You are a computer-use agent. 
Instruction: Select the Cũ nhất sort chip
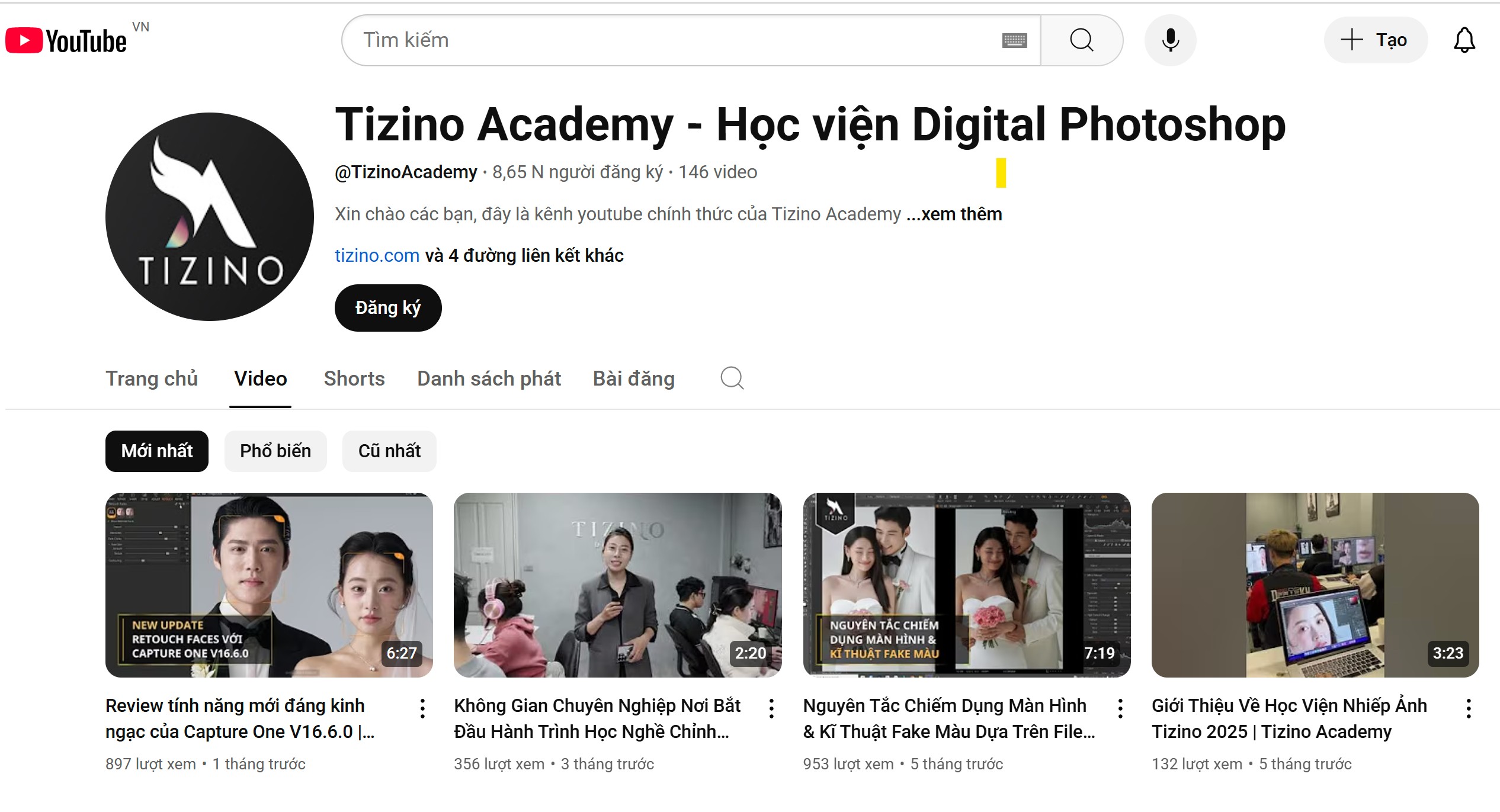coord(389,451)
